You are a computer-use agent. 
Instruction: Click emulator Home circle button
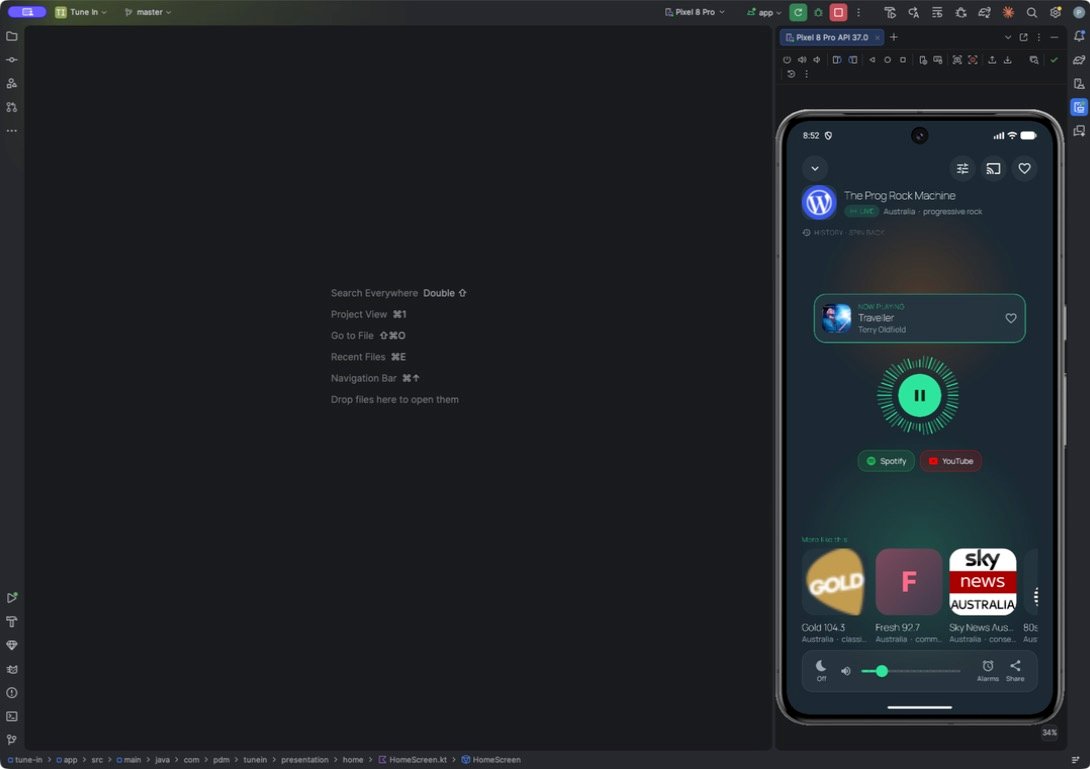[x=887, y=60]
